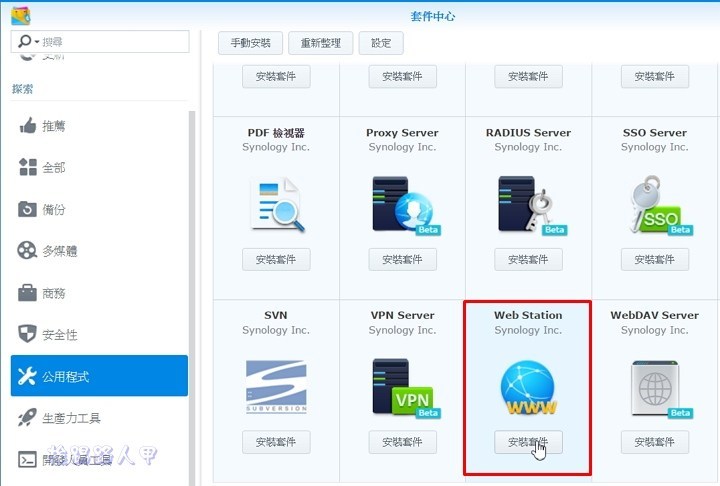The image size is (720, 486).
Task: Click the SSO Server title text
Action: pyautogui.click(x=655, y=133)
